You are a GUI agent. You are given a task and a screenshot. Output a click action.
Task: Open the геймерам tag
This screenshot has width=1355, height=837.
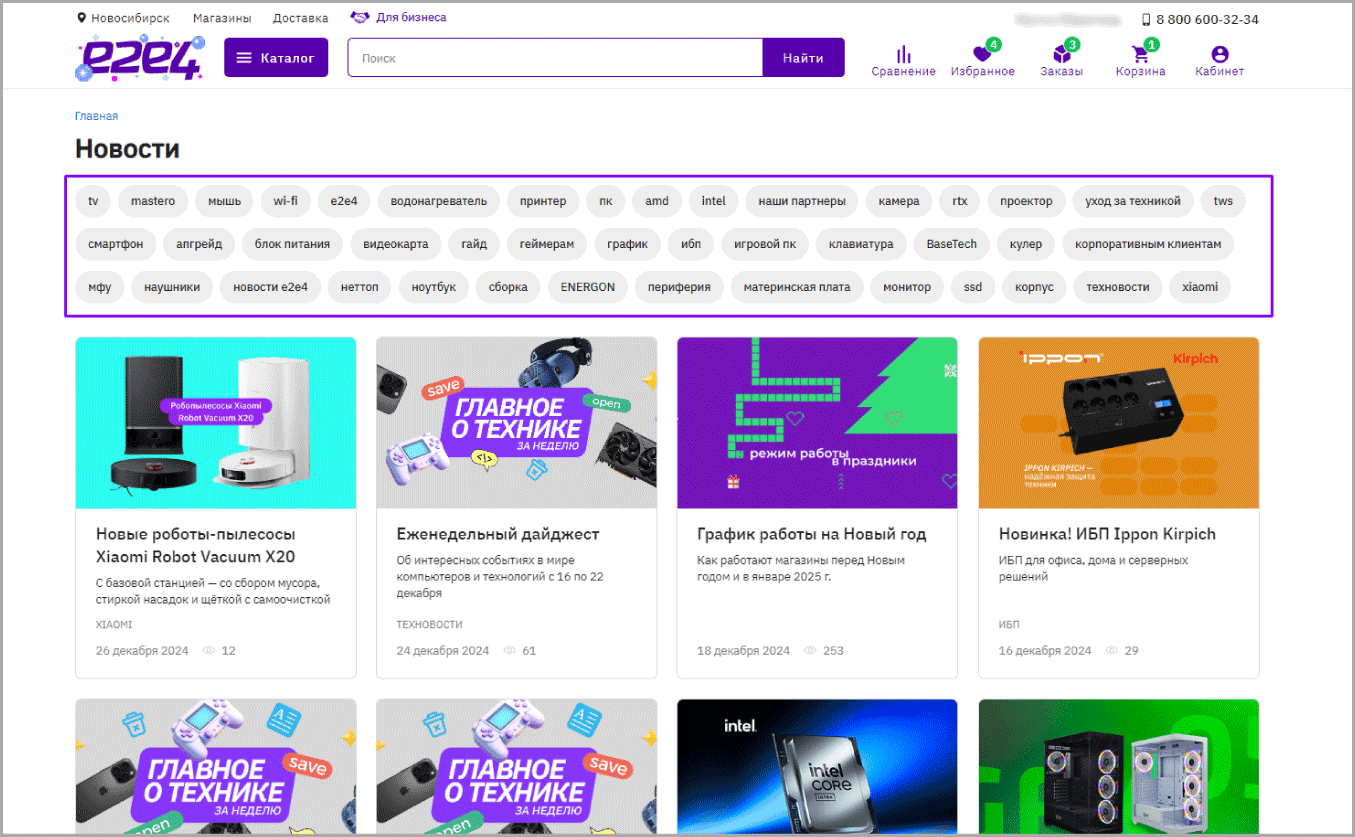coord(547,244)
